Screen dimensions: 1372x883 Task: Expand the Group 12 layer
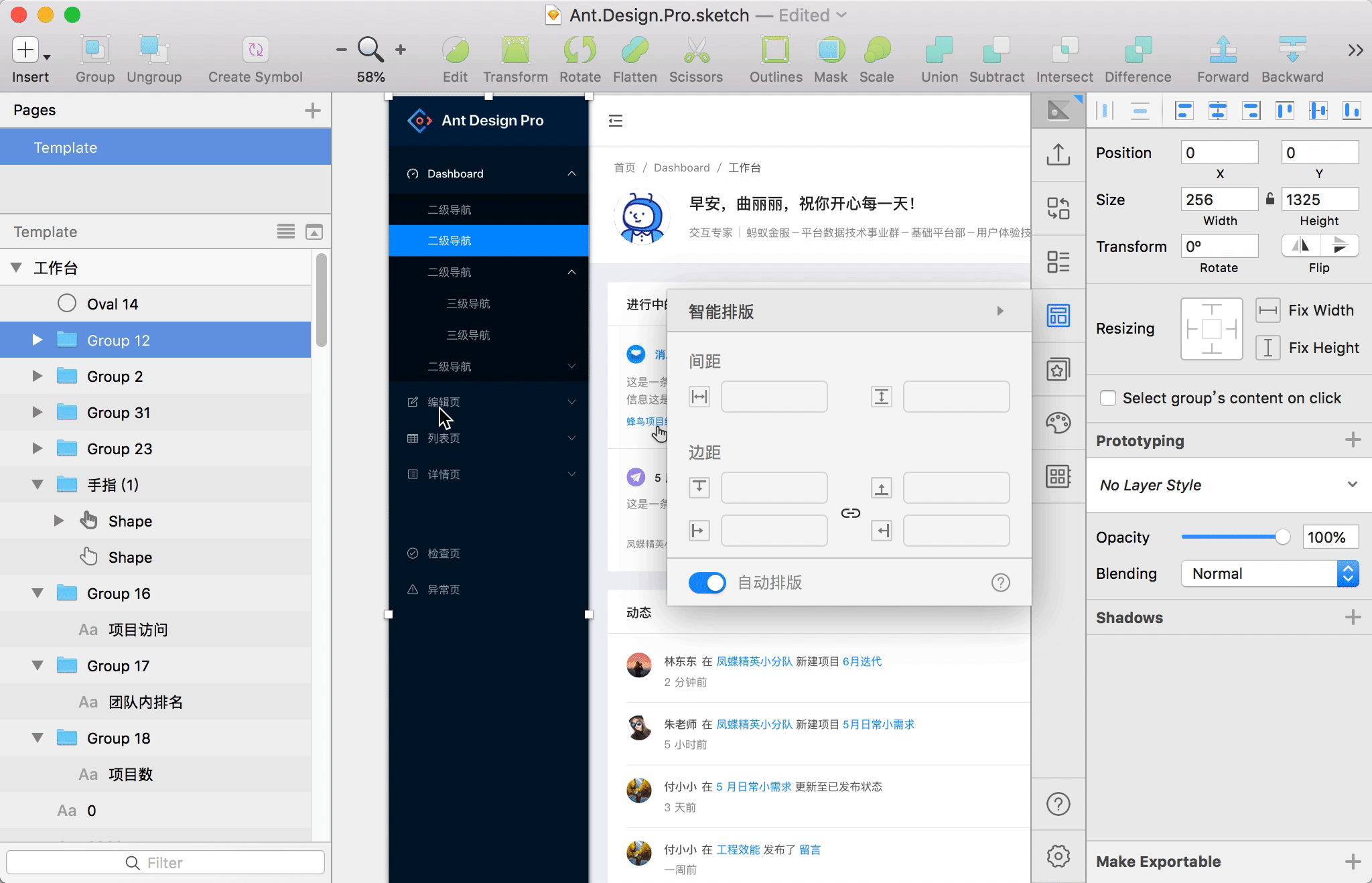tap(38, 340)
